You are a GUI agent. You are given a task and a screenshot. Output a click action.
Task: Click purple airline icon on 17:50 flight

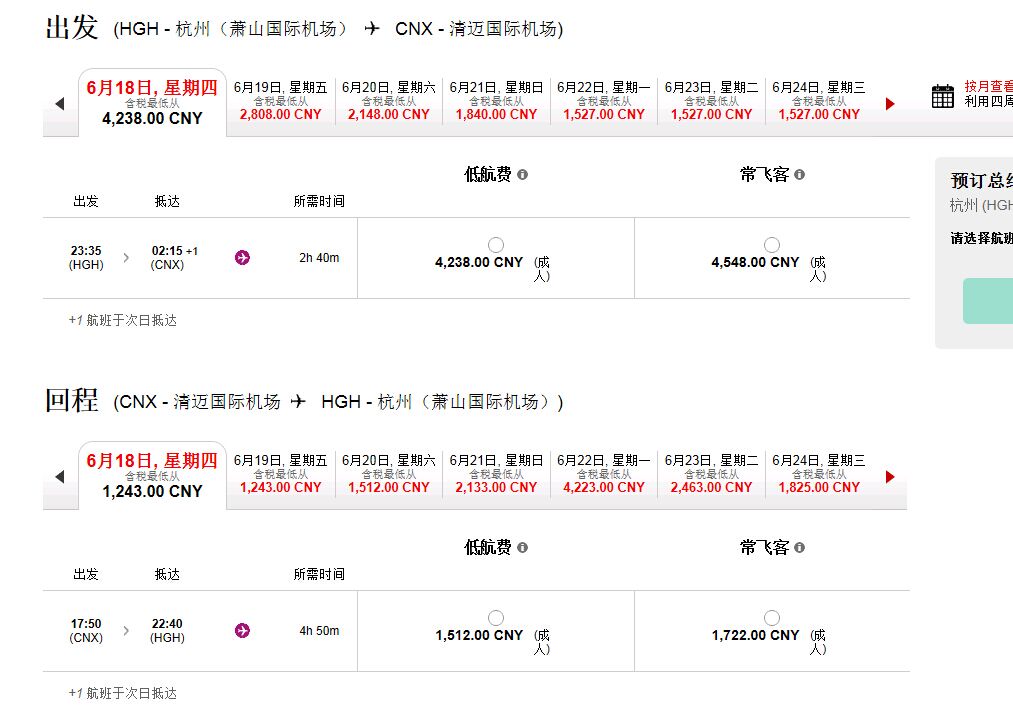[242, 630]
